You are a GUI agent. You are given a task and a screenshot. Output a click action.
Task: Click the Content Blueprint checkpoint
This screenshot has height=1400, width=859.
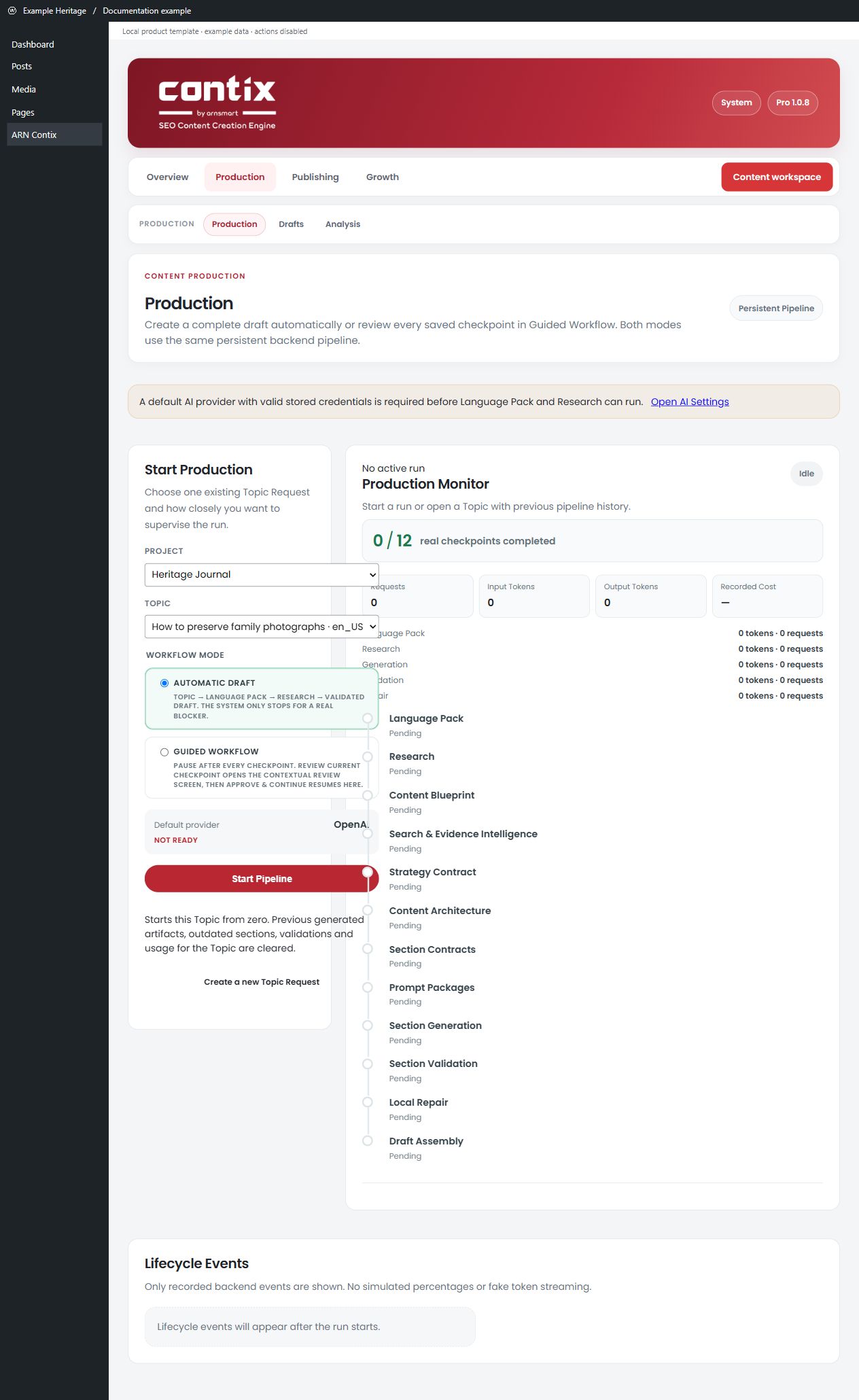[x=432, y=795]
